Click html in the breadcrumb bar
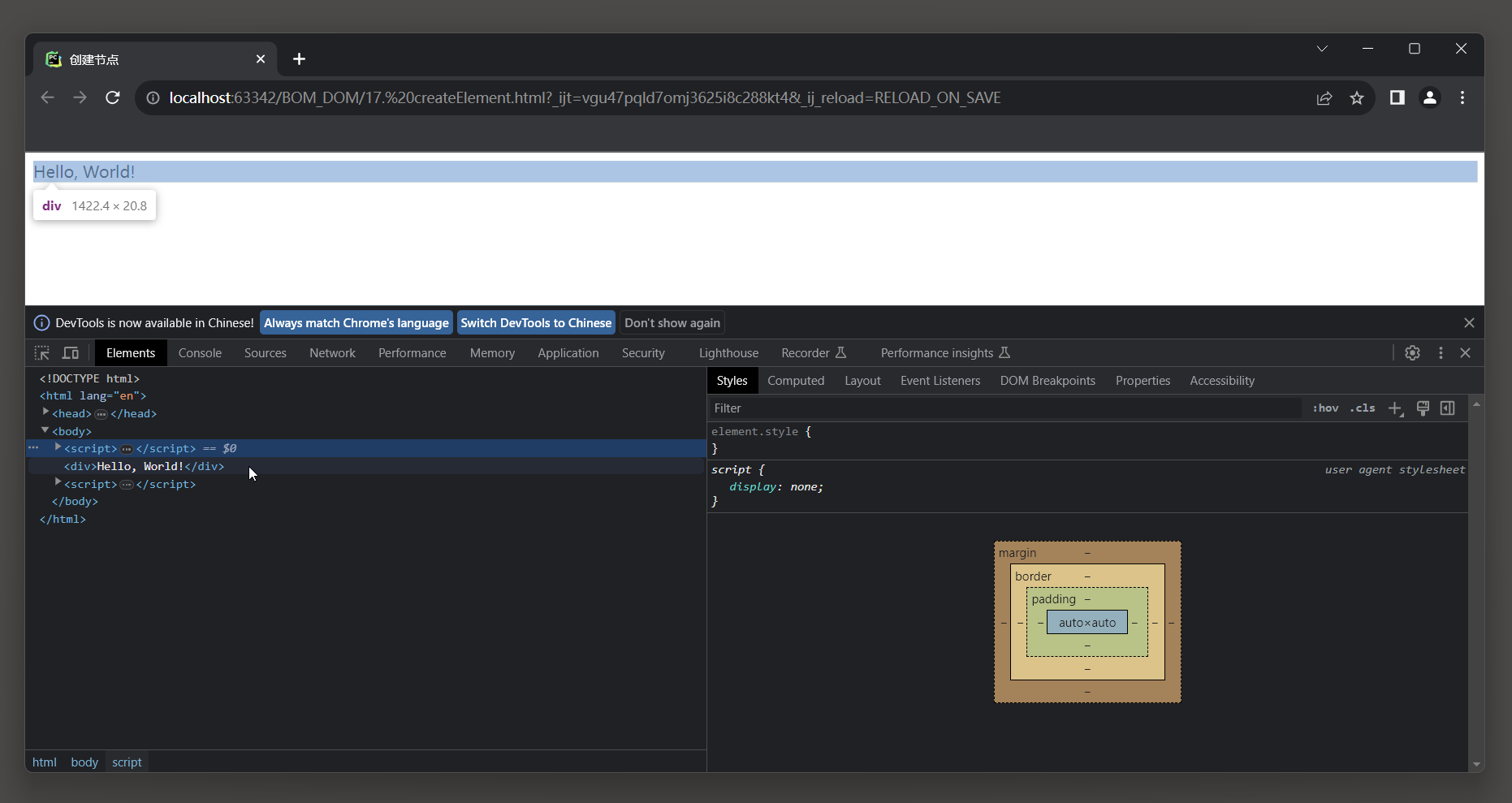1512x803 pixels. click(45, 762)
